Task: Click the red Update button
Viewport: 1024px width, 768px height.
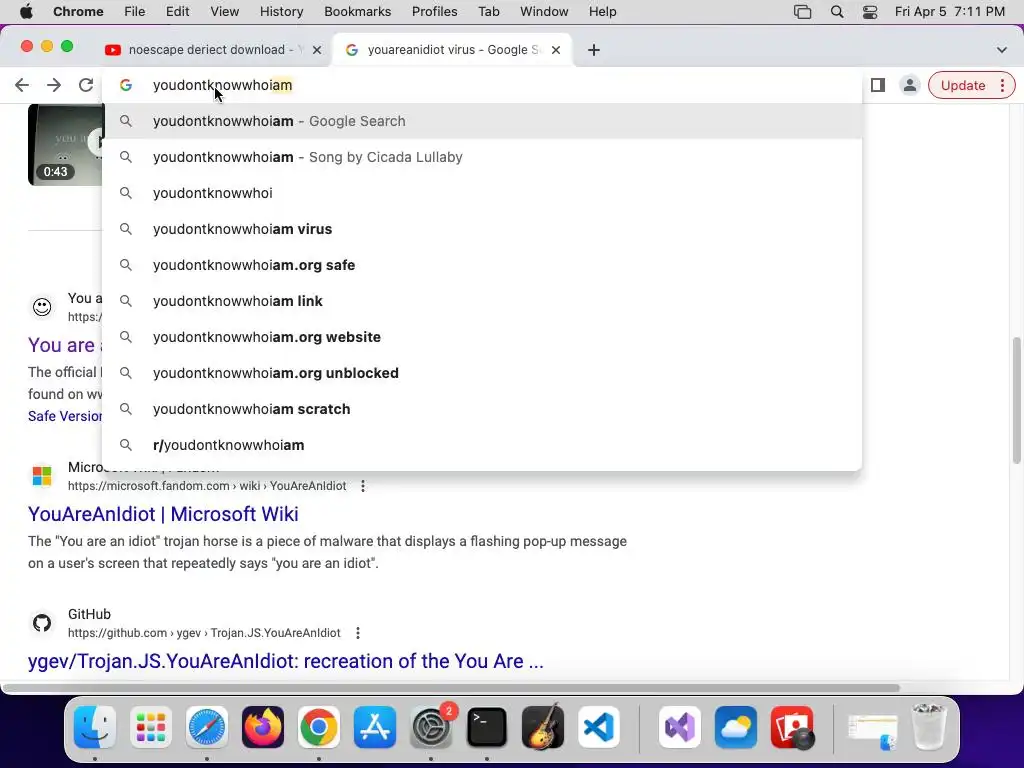Action: (x=963, y=85)
